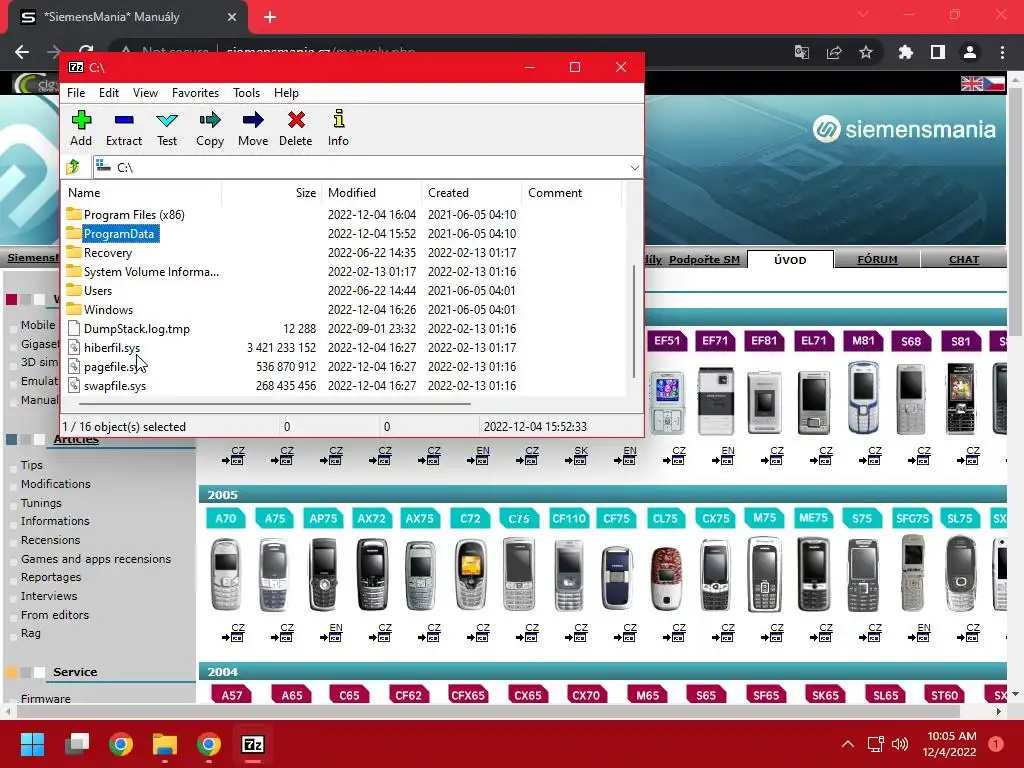This screenshot has width=1024, height=768.
Task: Switch site to Czech flag
Action: coord(994,84)
